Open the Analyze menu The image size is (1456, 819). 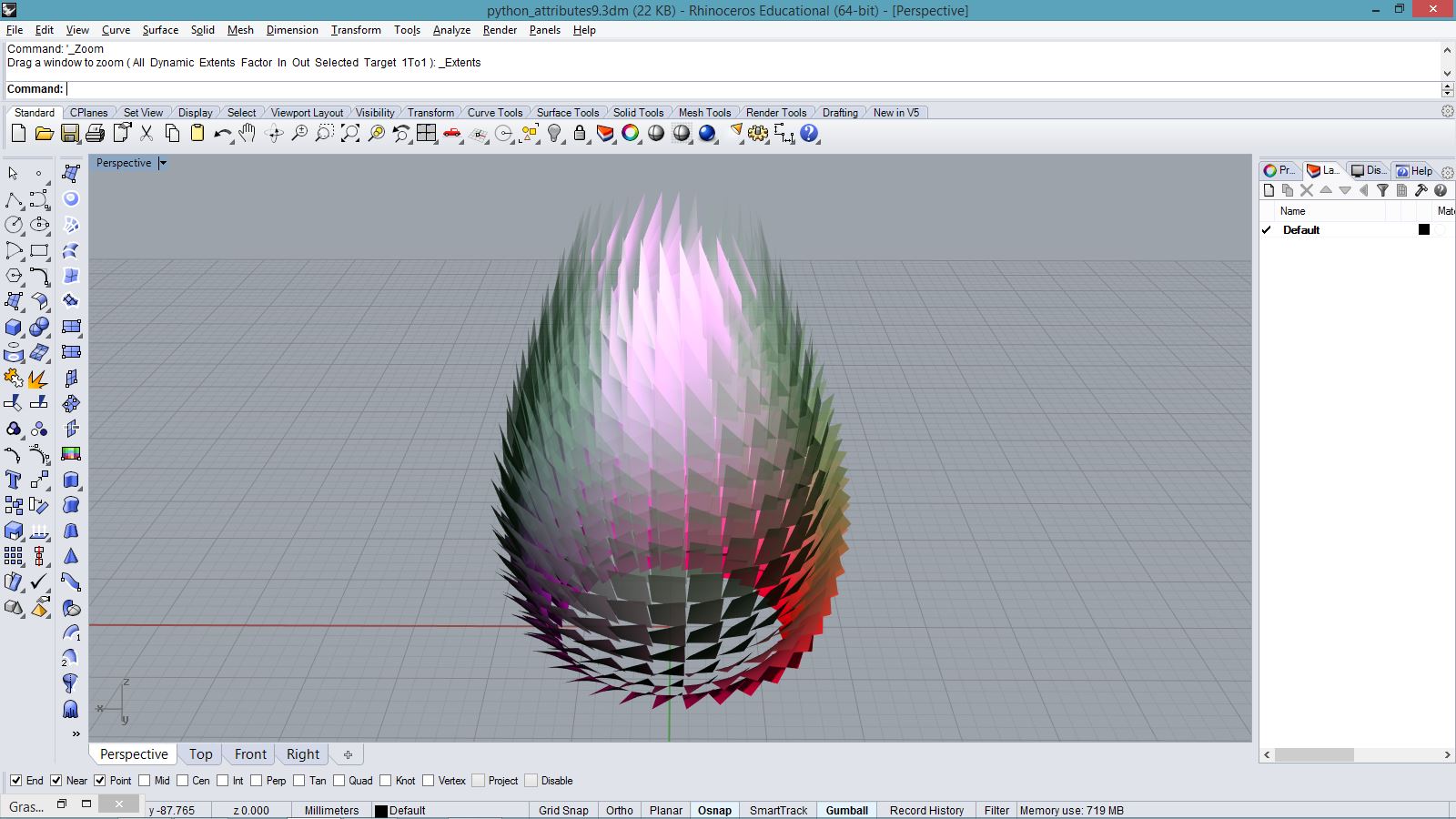pos(451,30)
